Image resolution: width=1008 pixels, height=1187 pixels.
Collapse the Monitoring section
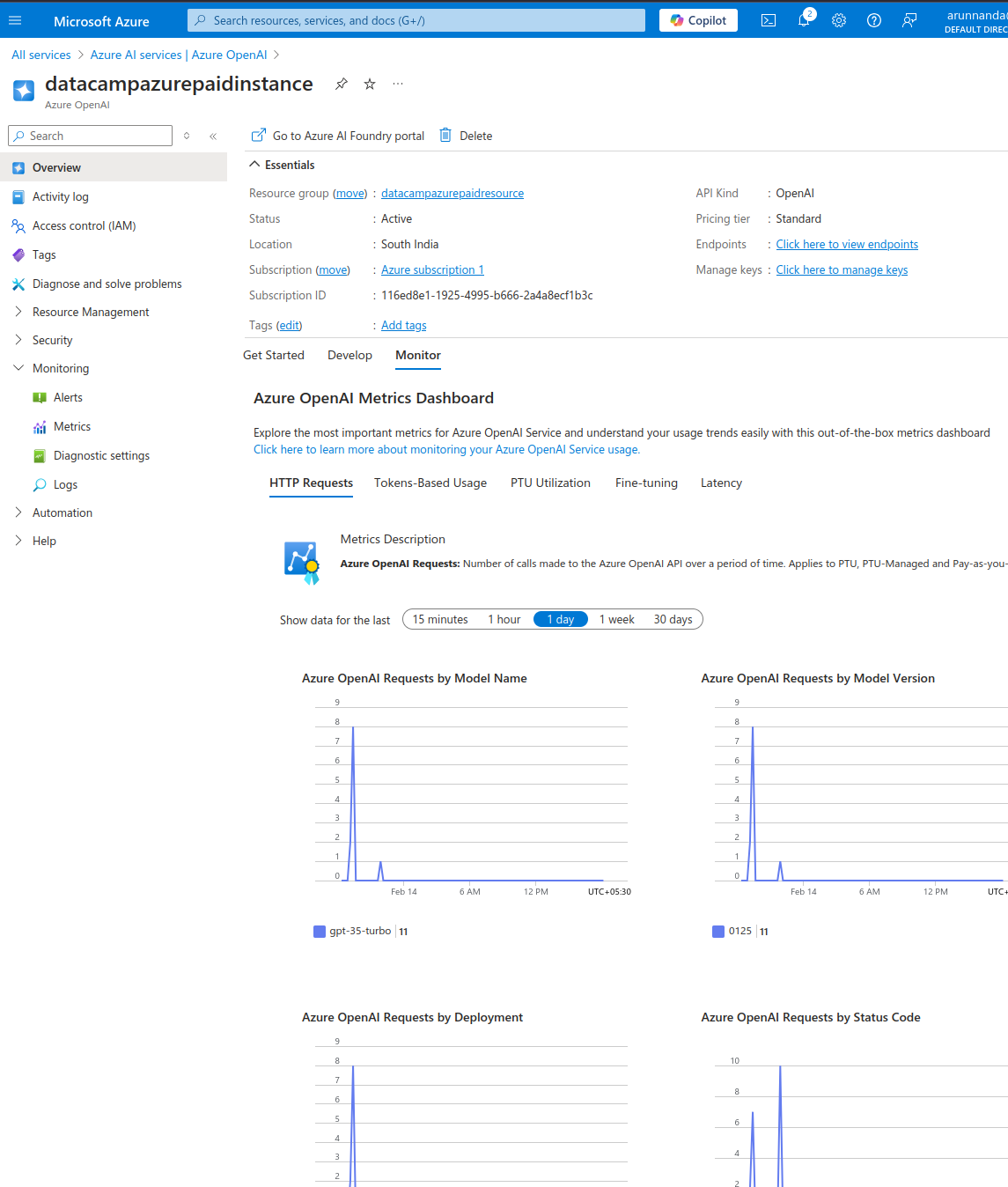(x=18, y=368)
